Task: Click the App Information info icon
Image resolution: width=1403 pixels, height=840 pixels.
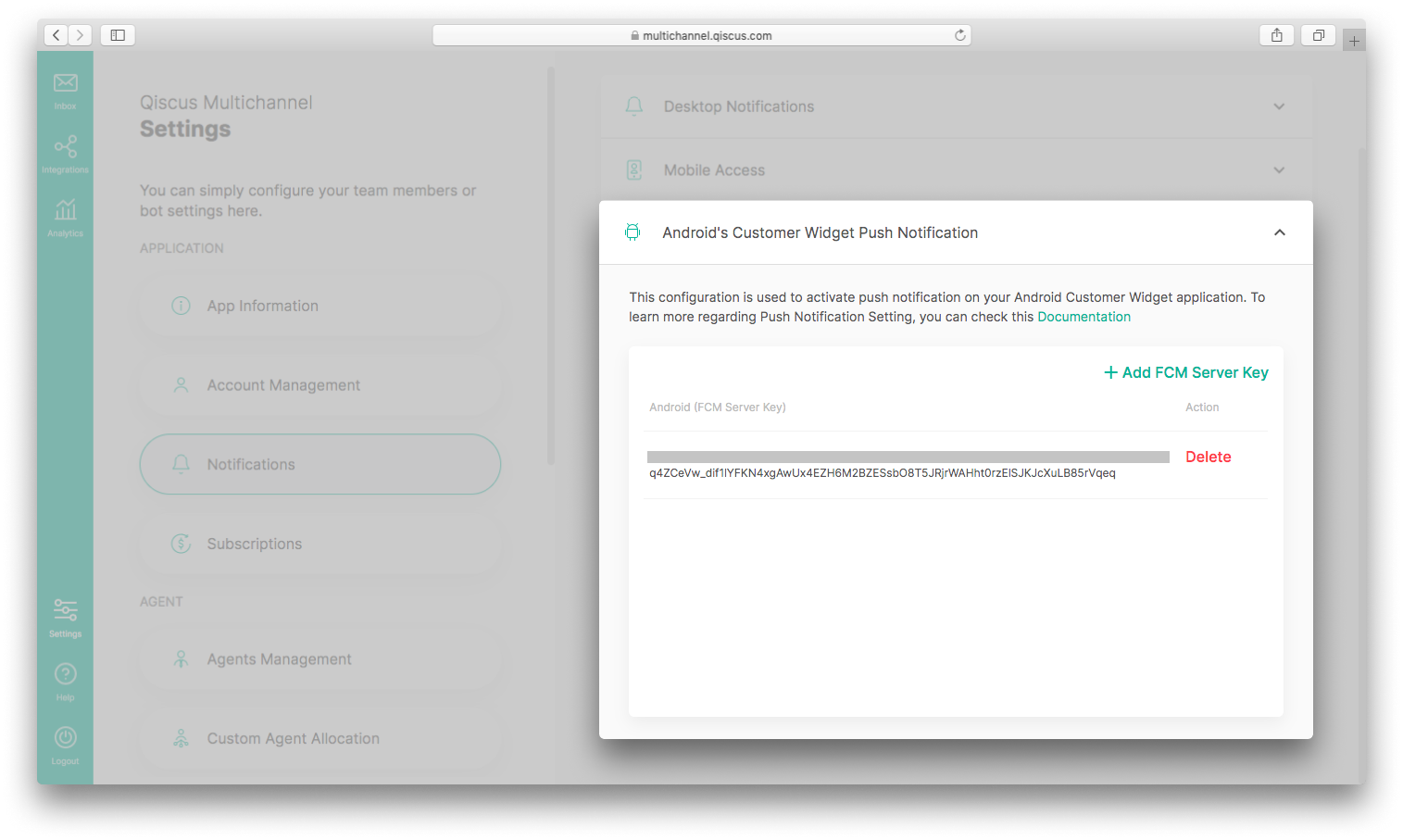Action: click(182, 306)
